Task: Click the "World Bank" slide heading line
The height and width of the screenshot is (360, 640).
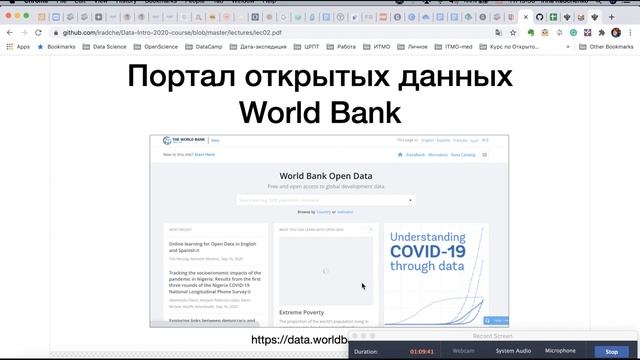Action: [x=320, y=113]
